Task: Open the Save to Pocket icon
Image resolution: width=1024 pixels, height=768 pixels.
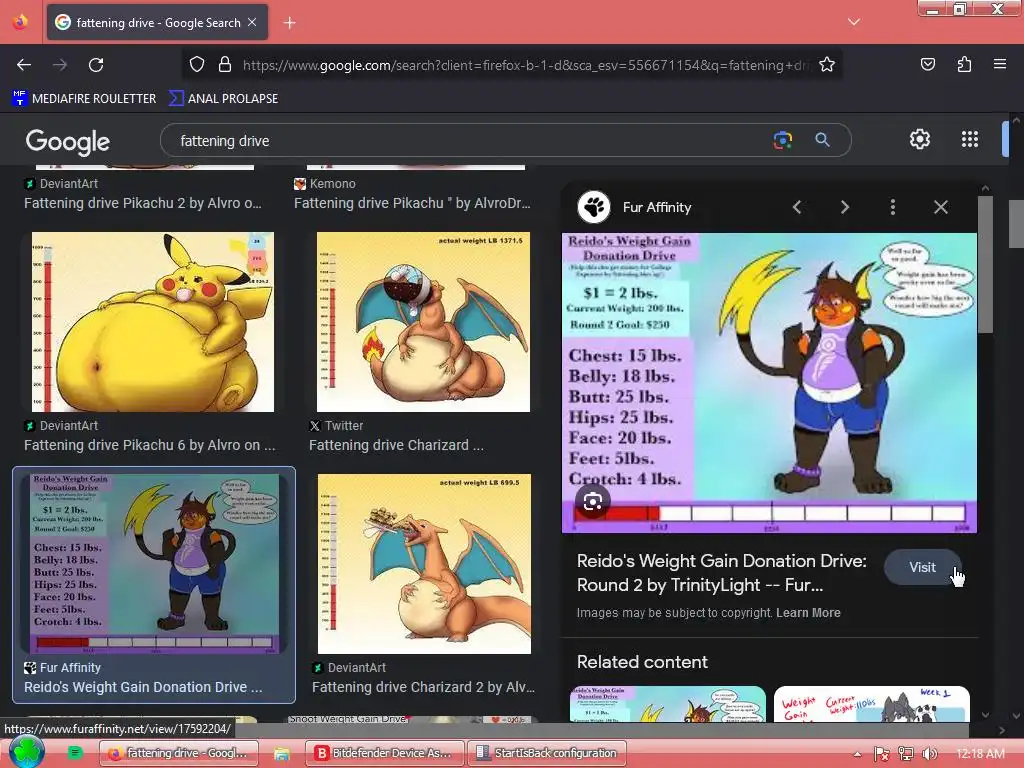Action: pos(927,64)
